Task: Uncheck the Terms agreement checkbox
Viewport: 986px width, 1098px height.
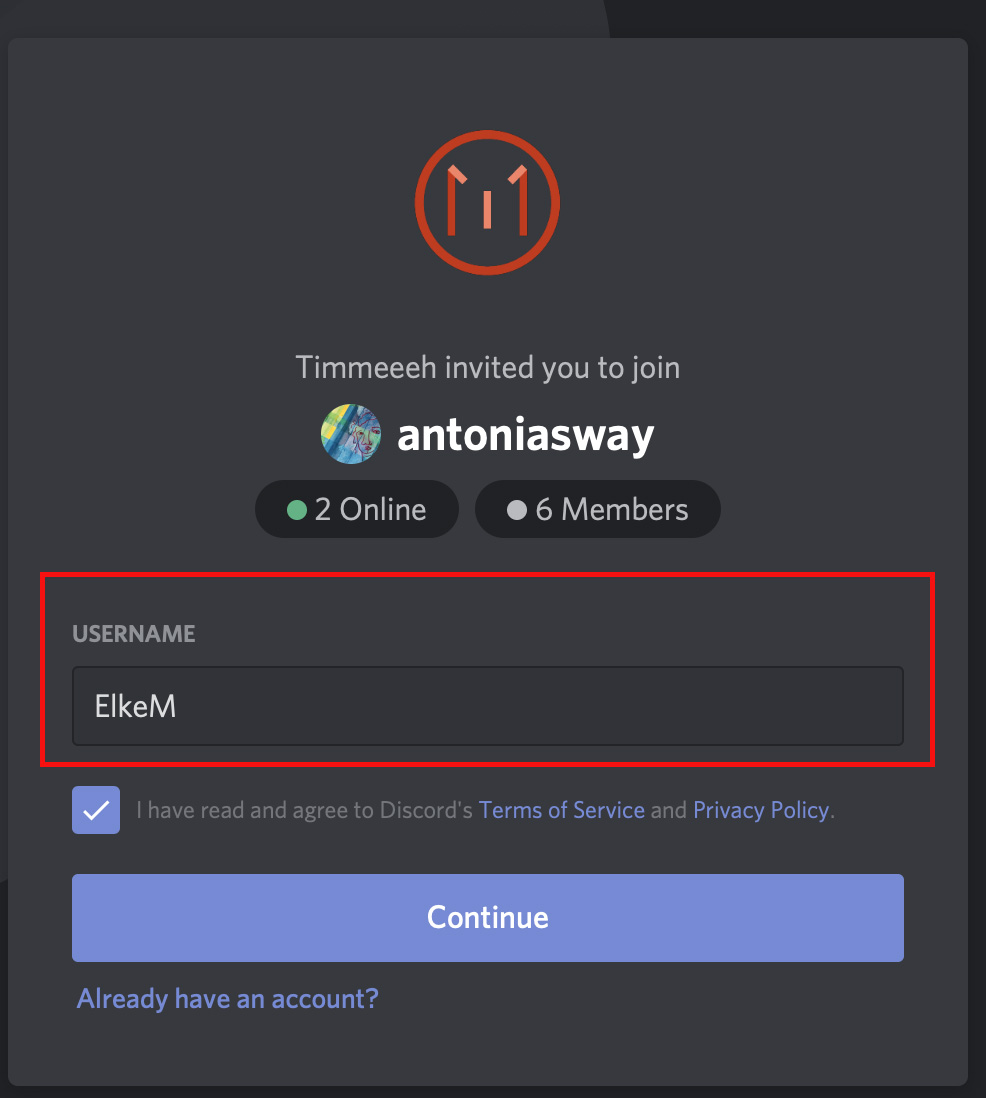Action: point(96,810)
